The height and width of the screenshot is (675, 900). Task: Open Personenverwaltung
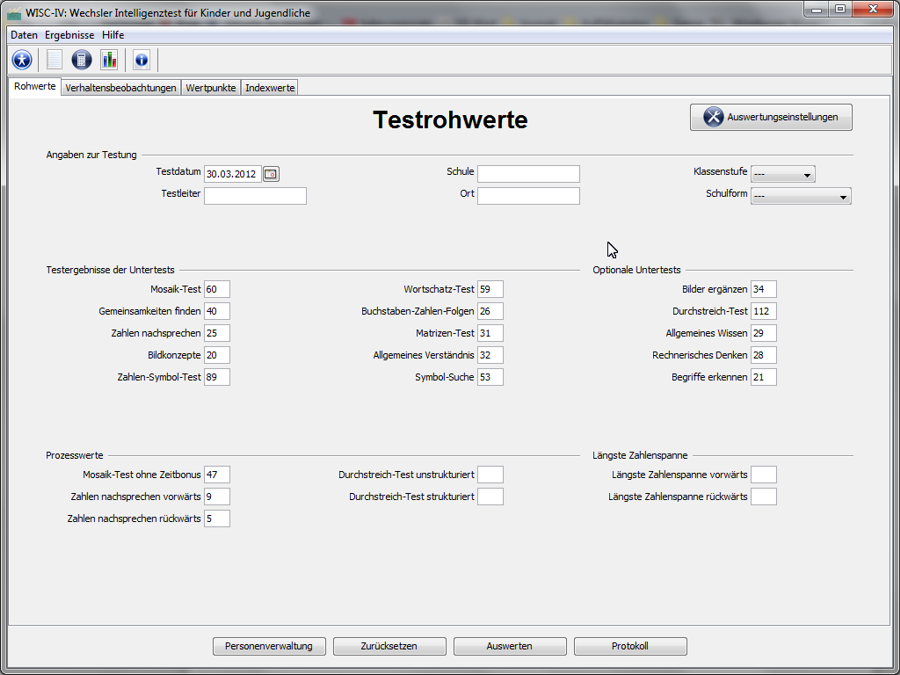tap(269, 646)
